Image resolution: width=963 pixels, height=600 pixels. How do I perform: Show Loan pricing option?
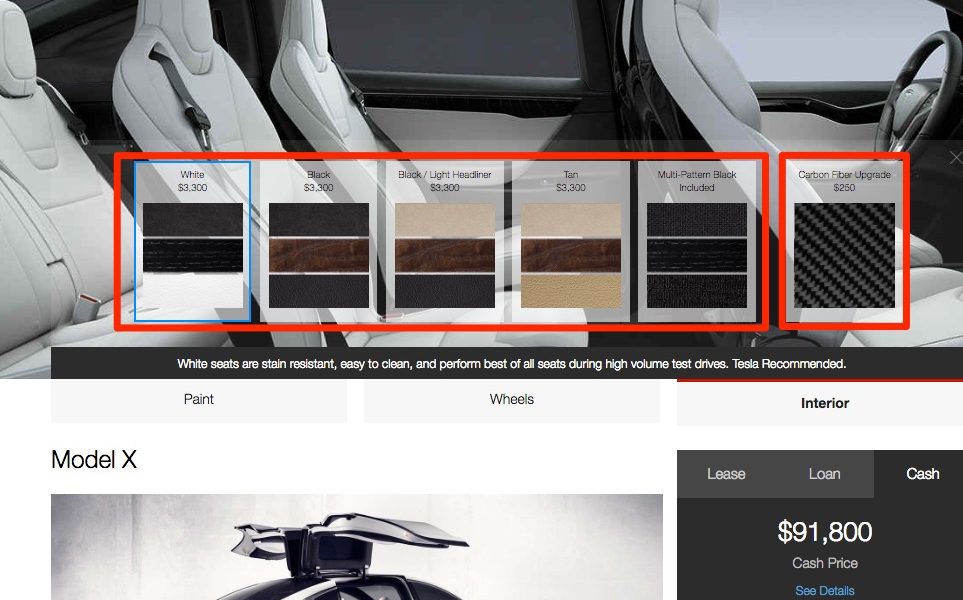(824, 474)
